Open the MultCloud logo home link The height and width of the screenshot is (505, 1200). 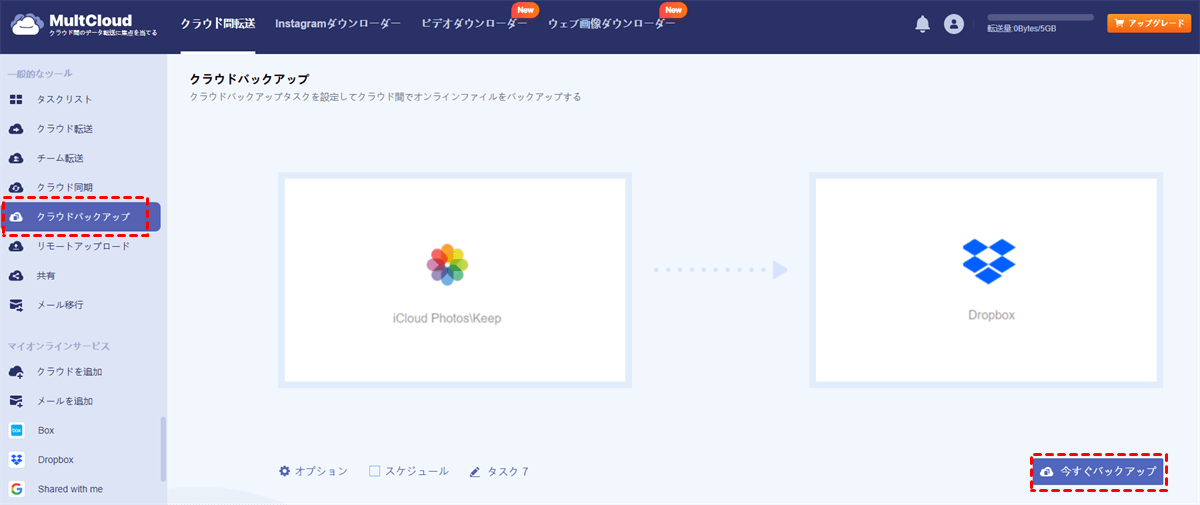click(83, 25)
